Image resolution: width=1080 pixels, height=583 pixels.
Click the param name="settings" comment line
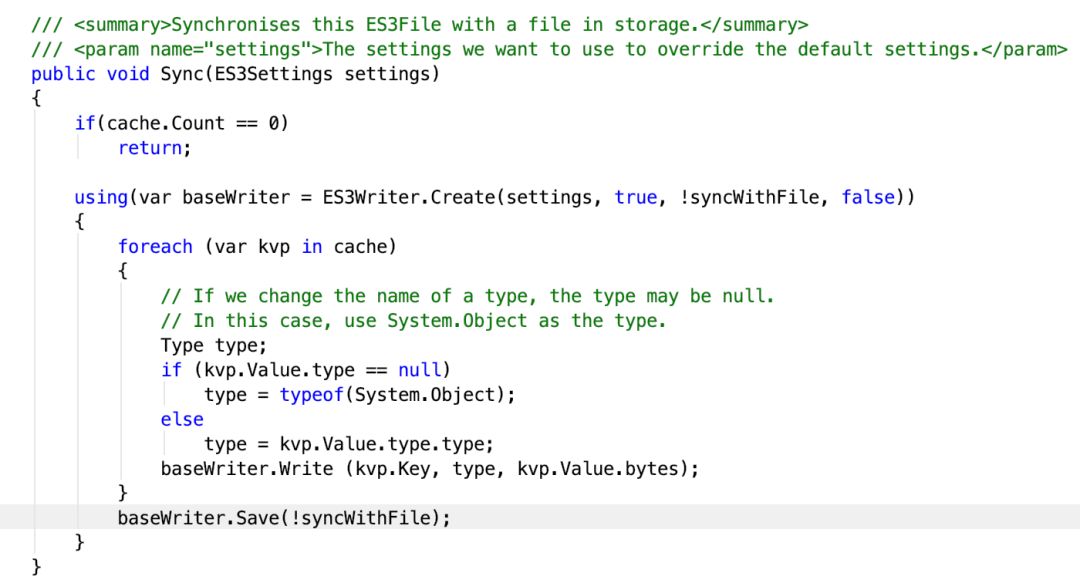[x=549, y=50]
